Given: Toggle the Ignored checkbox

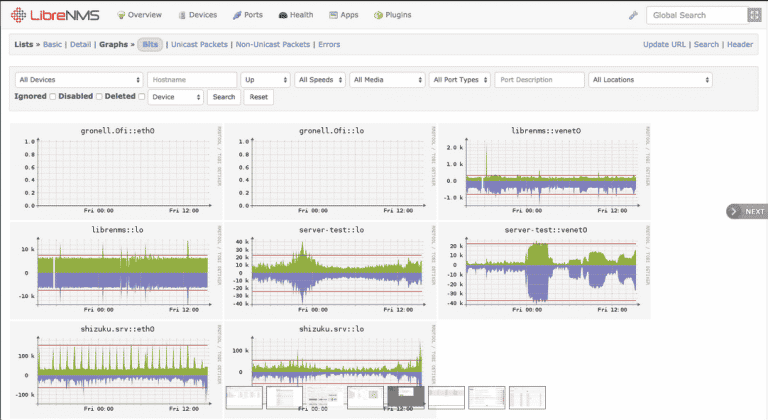Looking at the screenshot, I should click(52, 97).
